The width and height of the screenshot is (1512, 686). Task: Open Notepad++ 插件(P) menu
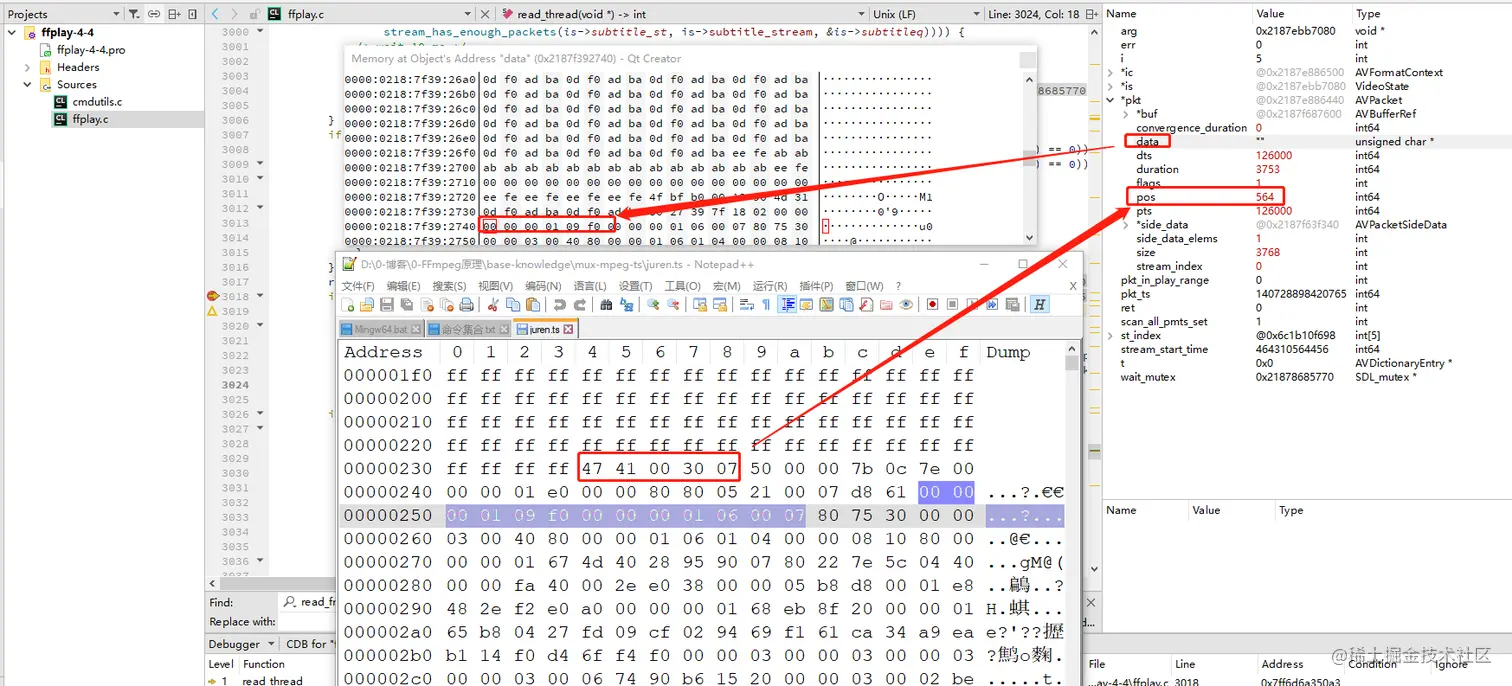click(x=816, y=286)
